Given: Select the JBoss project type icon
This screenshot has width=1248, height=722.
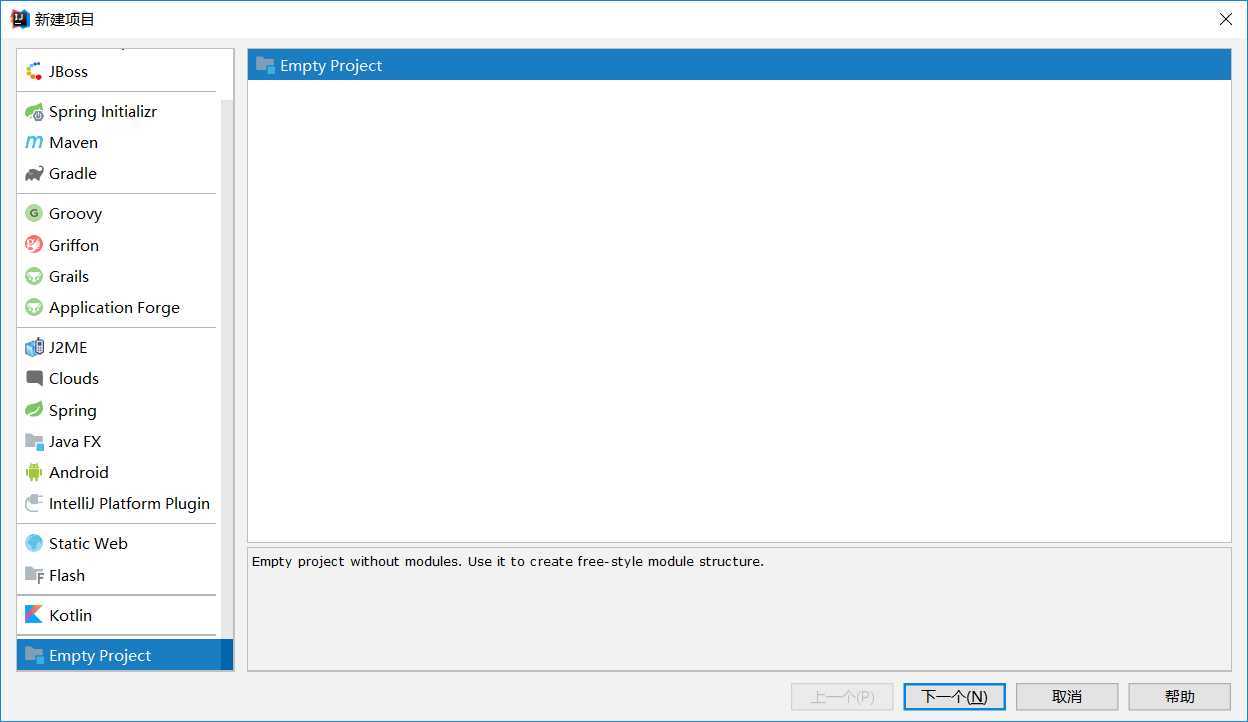Looking at the screenshot, I should [x=34, y=71].
